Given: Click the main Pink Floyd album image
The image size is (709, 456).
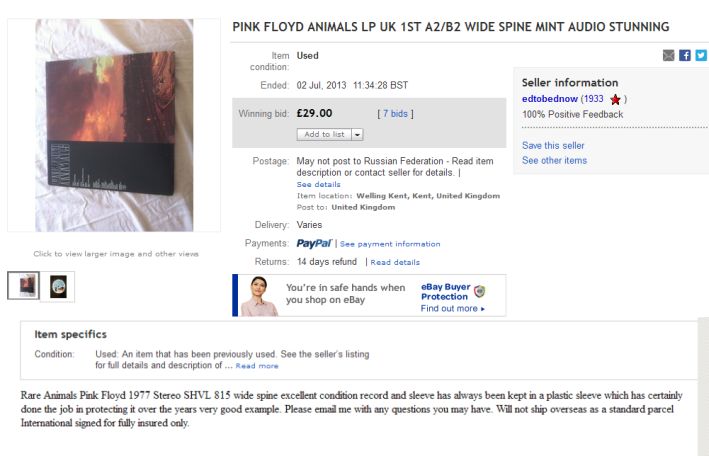Looking at the screenshot, I should point(100,125).
